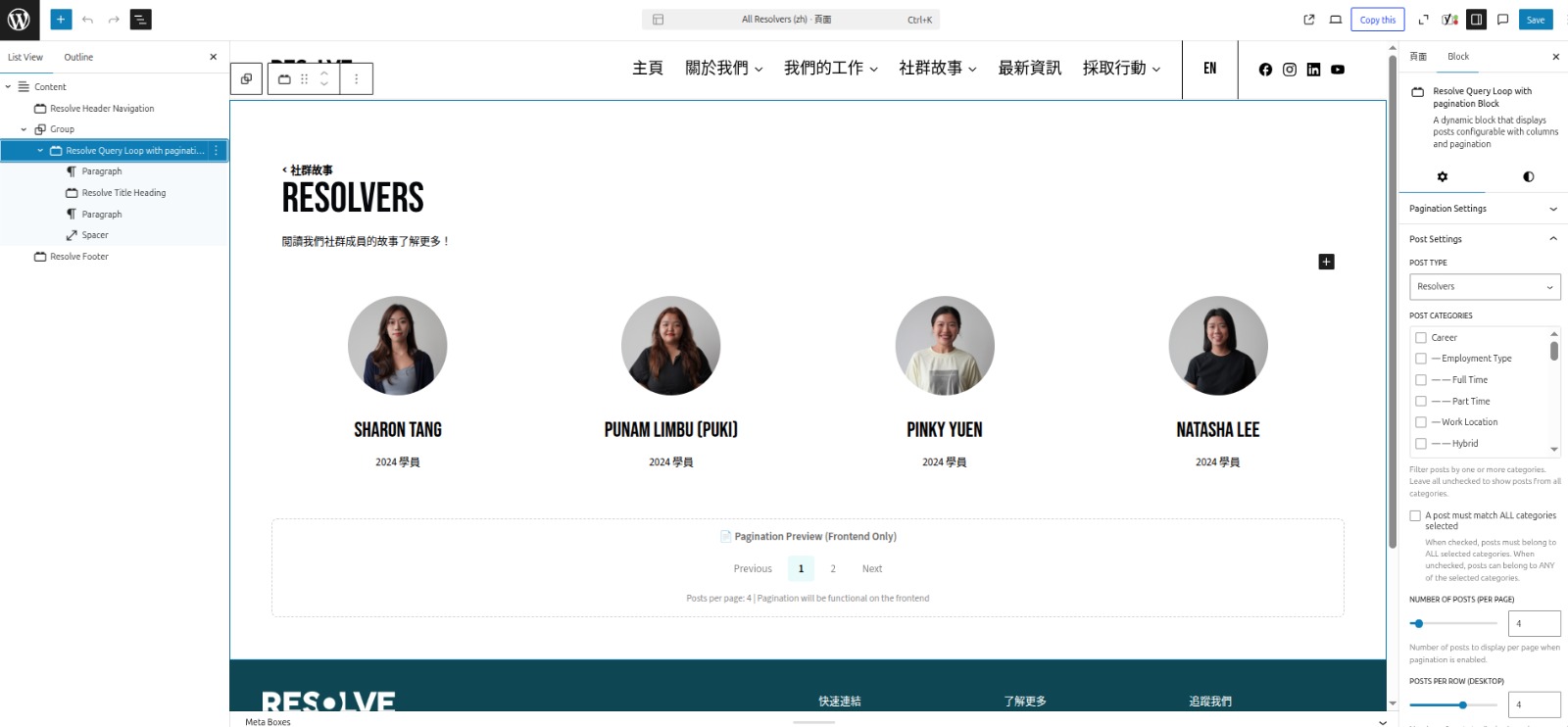Screen dimensions: 1568x727
Task: Adjust Posts Per Row desktop slider
Action: point(1453,704)
